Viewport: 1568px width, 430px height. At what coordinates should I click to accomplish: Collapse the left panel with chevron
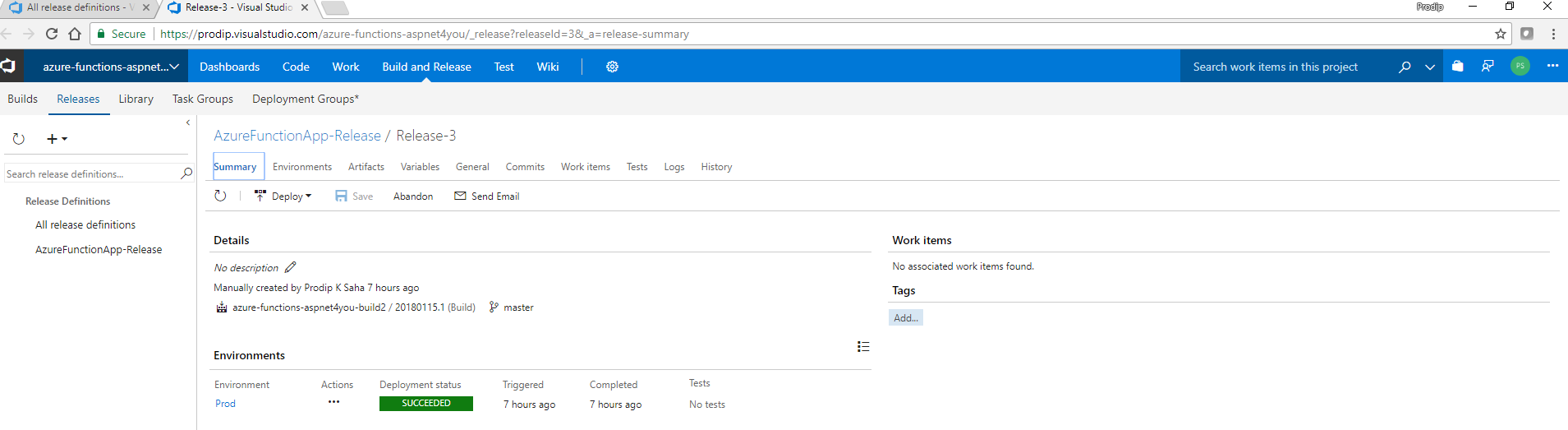(x=188, y=123)
